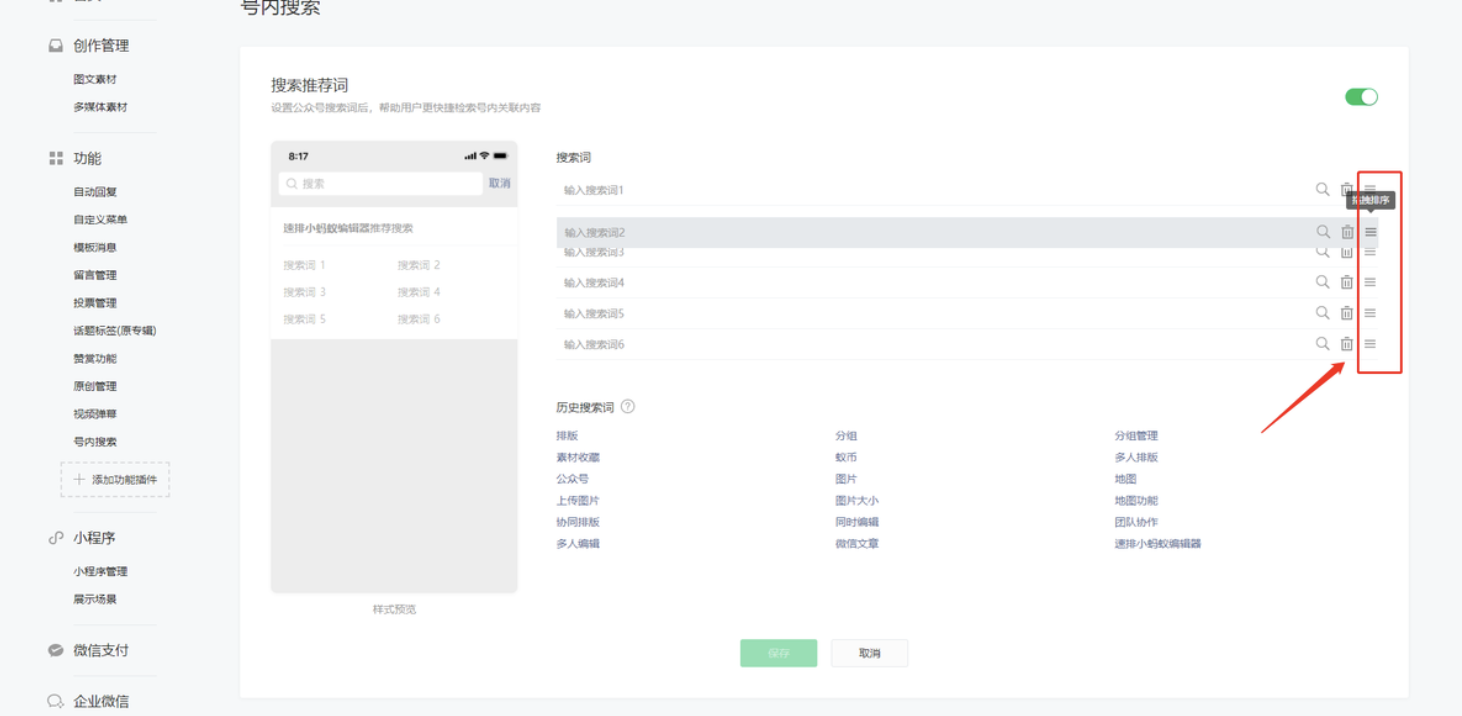Click the trash icon on 搜索词4 row

click(x=1347, y=282)
